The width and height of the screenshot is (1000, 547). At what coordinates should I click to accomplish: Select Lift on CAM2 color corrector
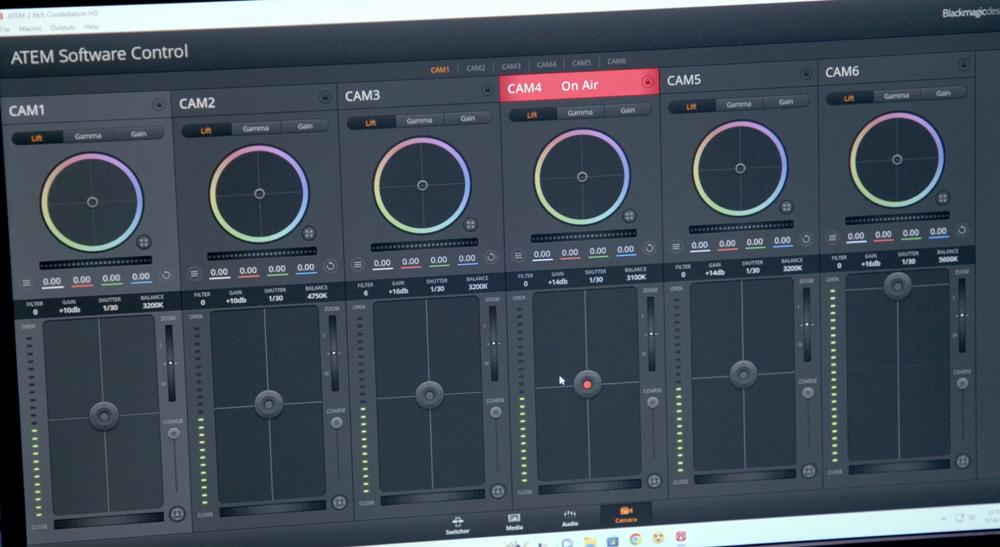206,131
